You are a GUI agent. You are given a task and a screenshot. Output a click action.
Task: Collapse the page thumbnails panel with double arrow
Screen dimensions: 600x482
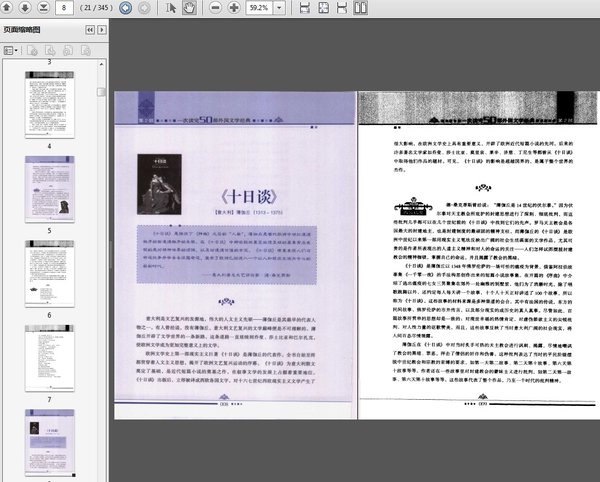(x=87, y=30)
